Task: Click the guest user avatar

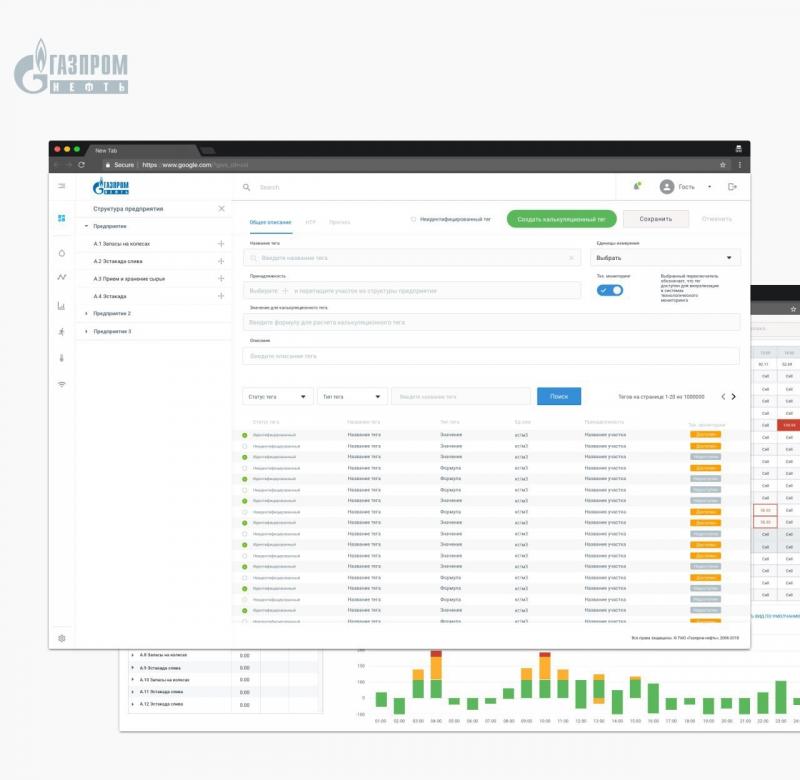Action: tap(667, 187)
